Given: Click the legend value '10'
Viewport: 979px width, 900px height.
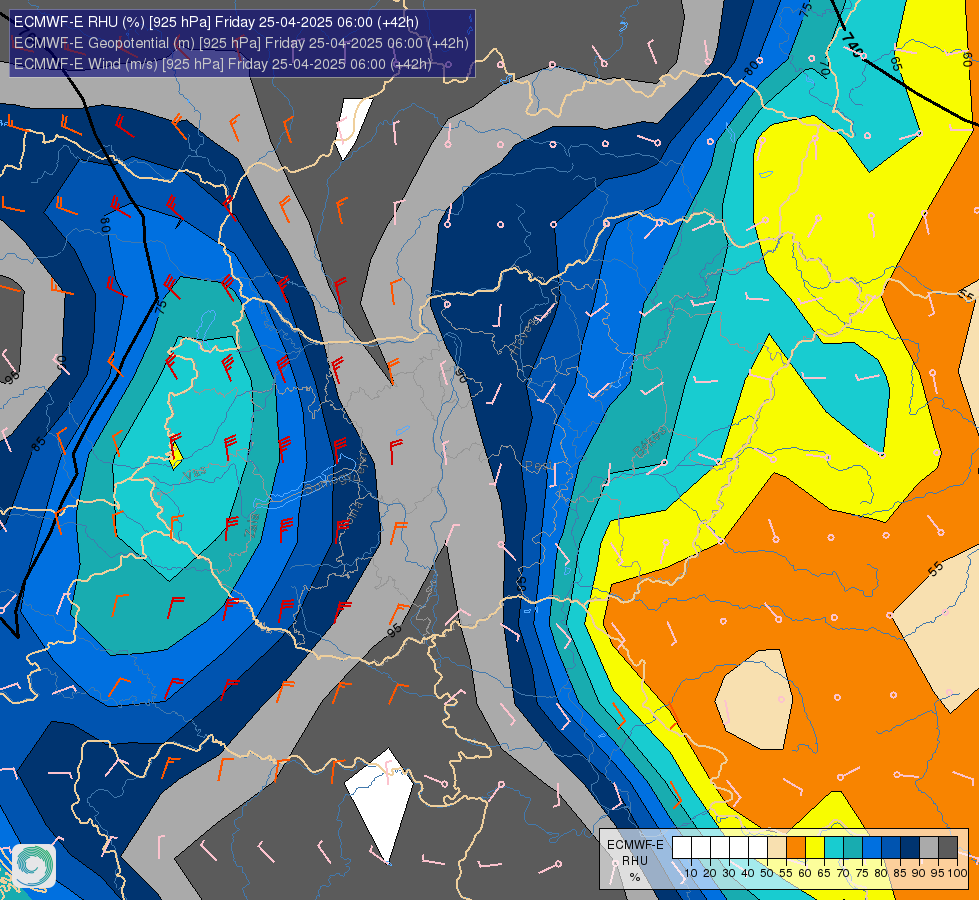Looking at the screenshot, I should [691, 873].
